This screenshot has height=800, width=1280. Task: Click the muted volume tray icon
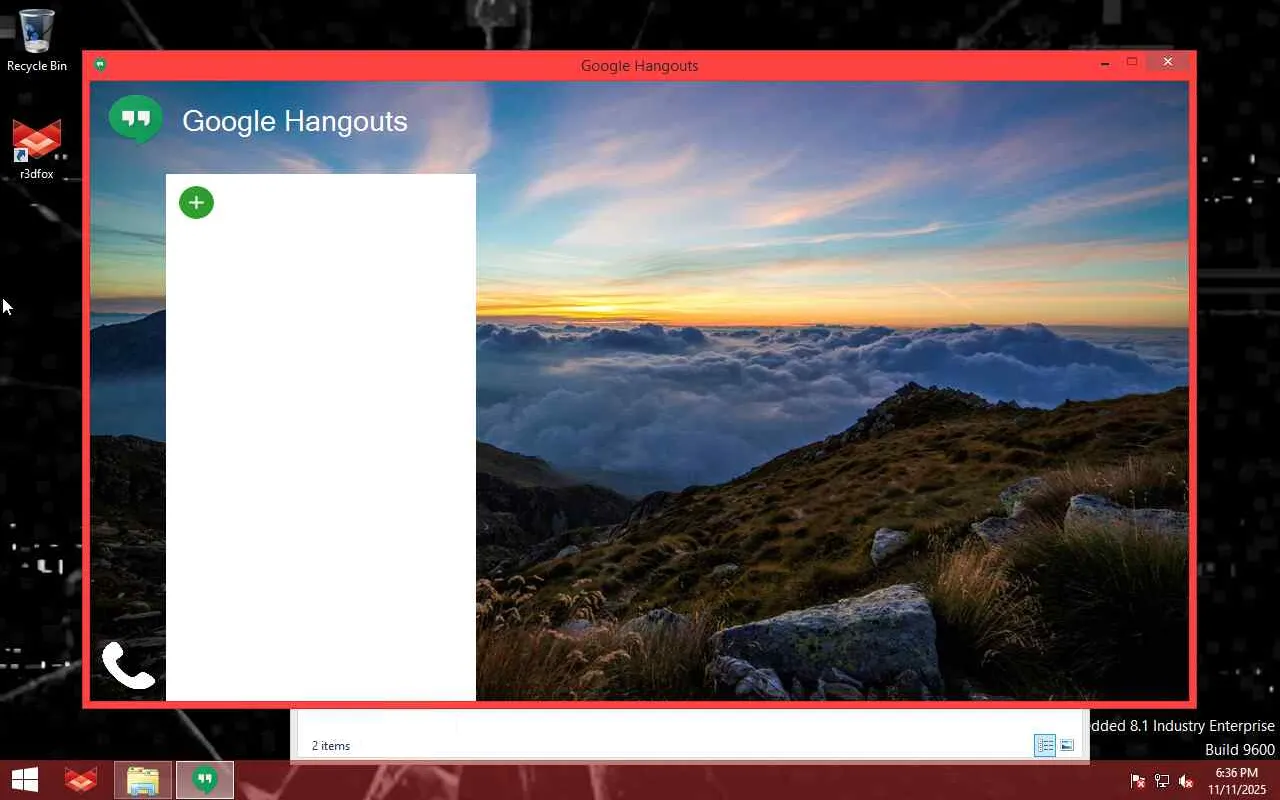pyautogui.click(x=1186, y=781)
